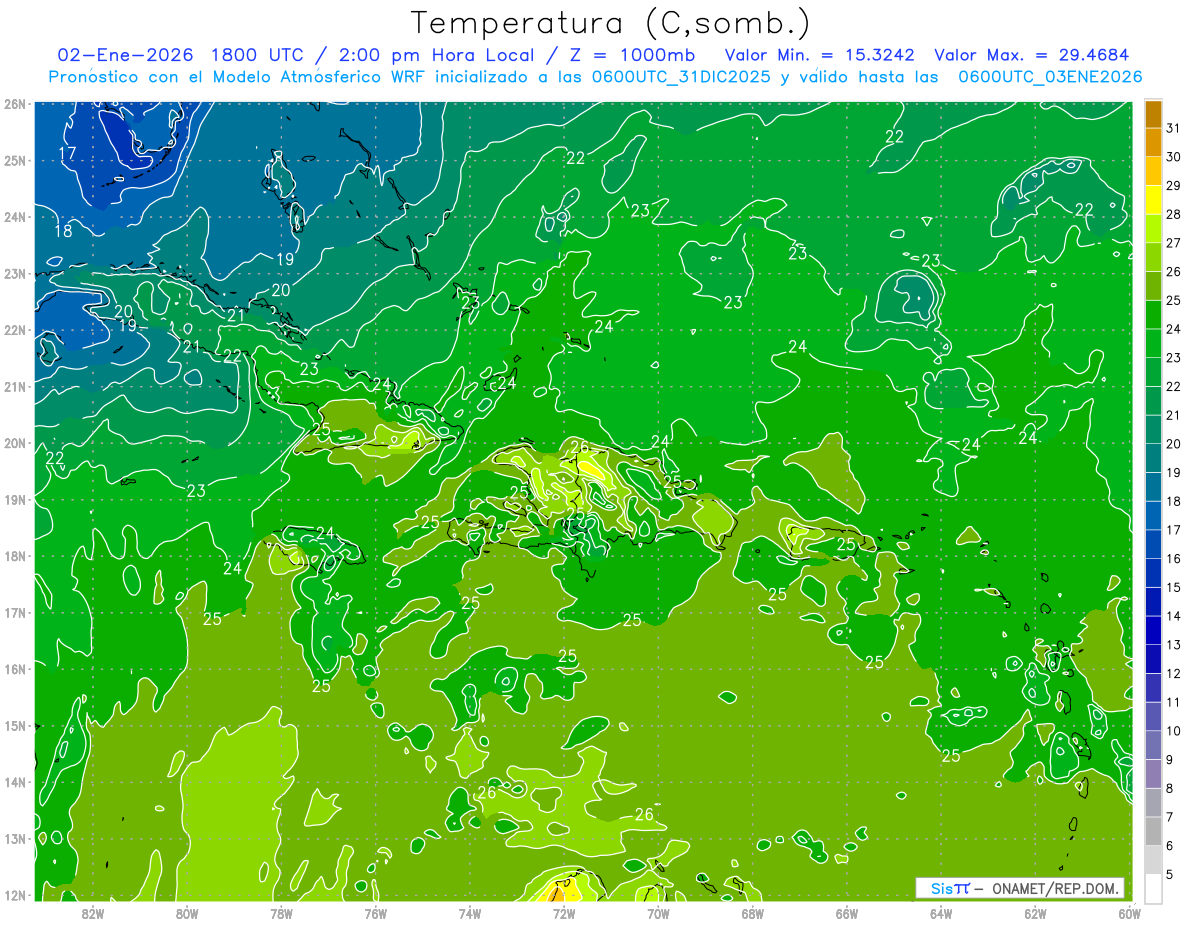Click longitude axis label '72W'

click(564, 913)
